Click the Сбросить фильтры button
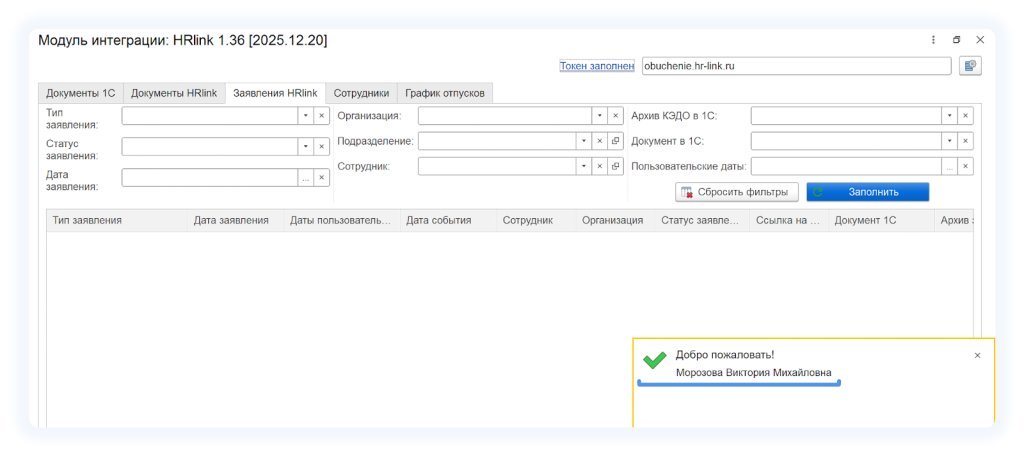The width and height of the screenshot is (1024, 456). (737, 192)
